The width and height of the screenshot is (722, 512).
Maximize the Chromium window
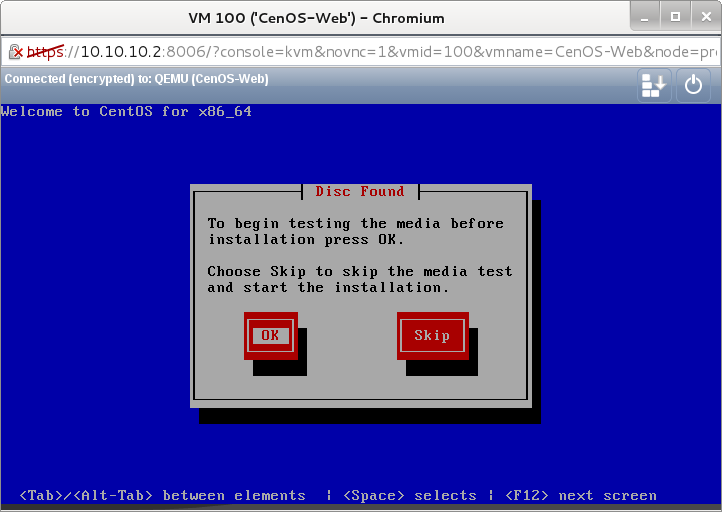(x=675, y=17)
